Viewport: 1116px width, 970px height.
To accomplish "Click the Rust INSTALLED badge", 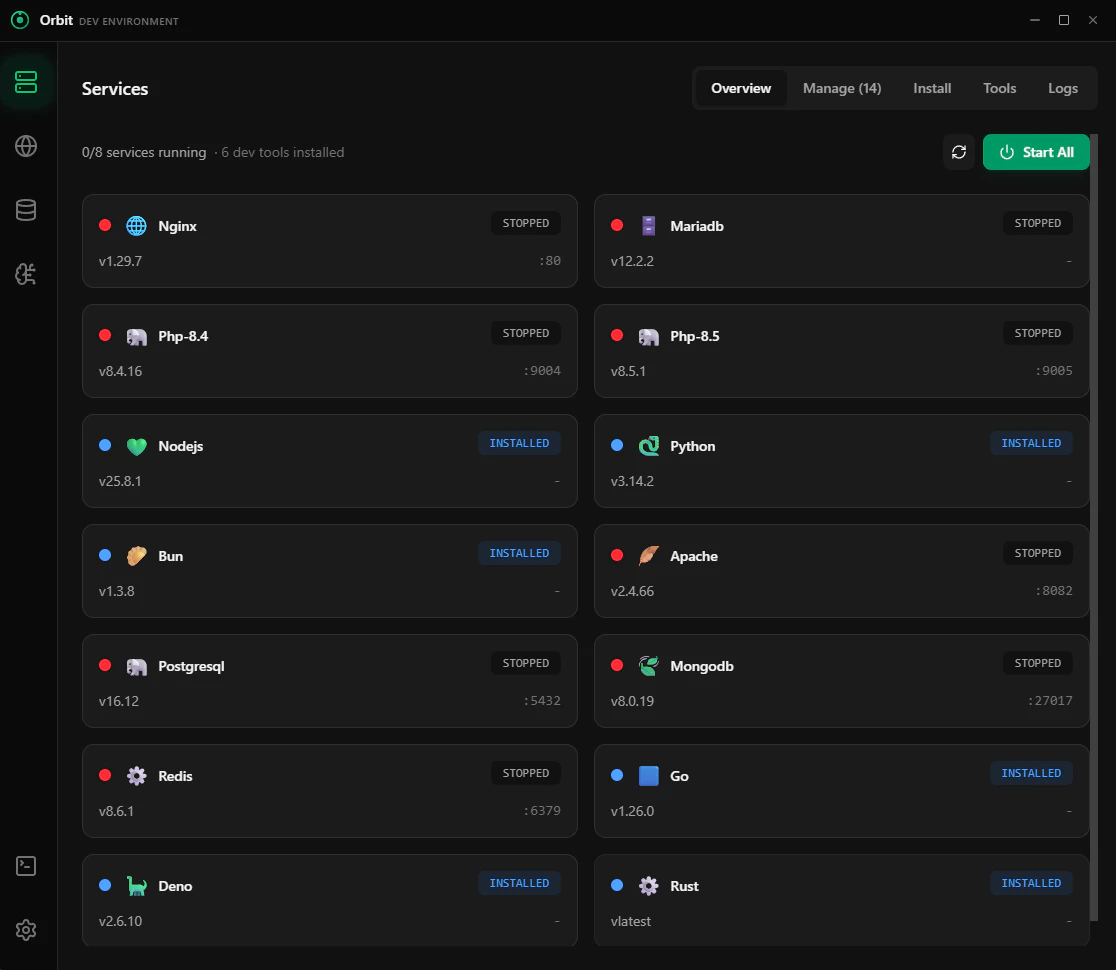I will (1031, 883).
